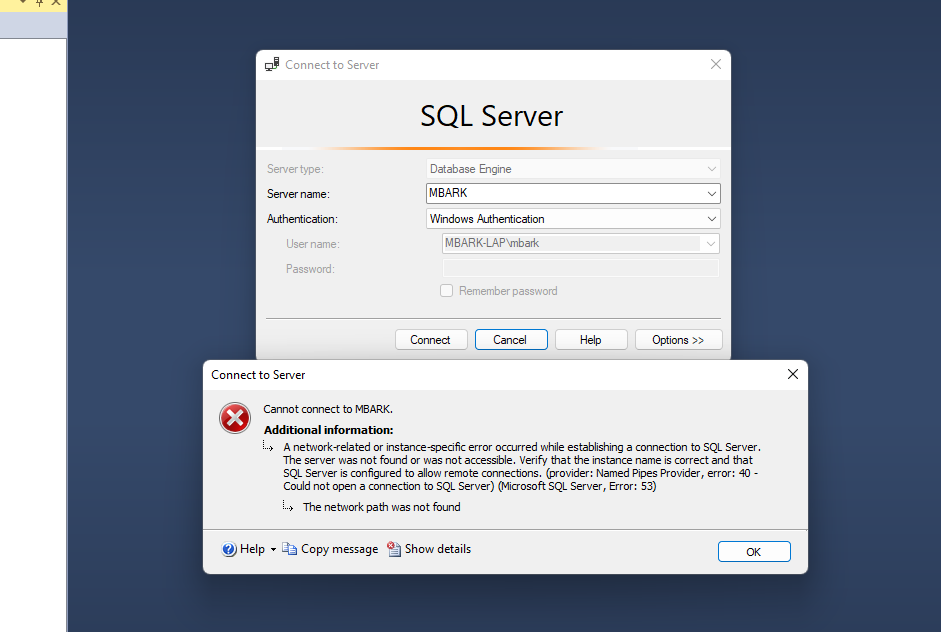
Task: Click the Show details icon
Action: coord(394,549)
